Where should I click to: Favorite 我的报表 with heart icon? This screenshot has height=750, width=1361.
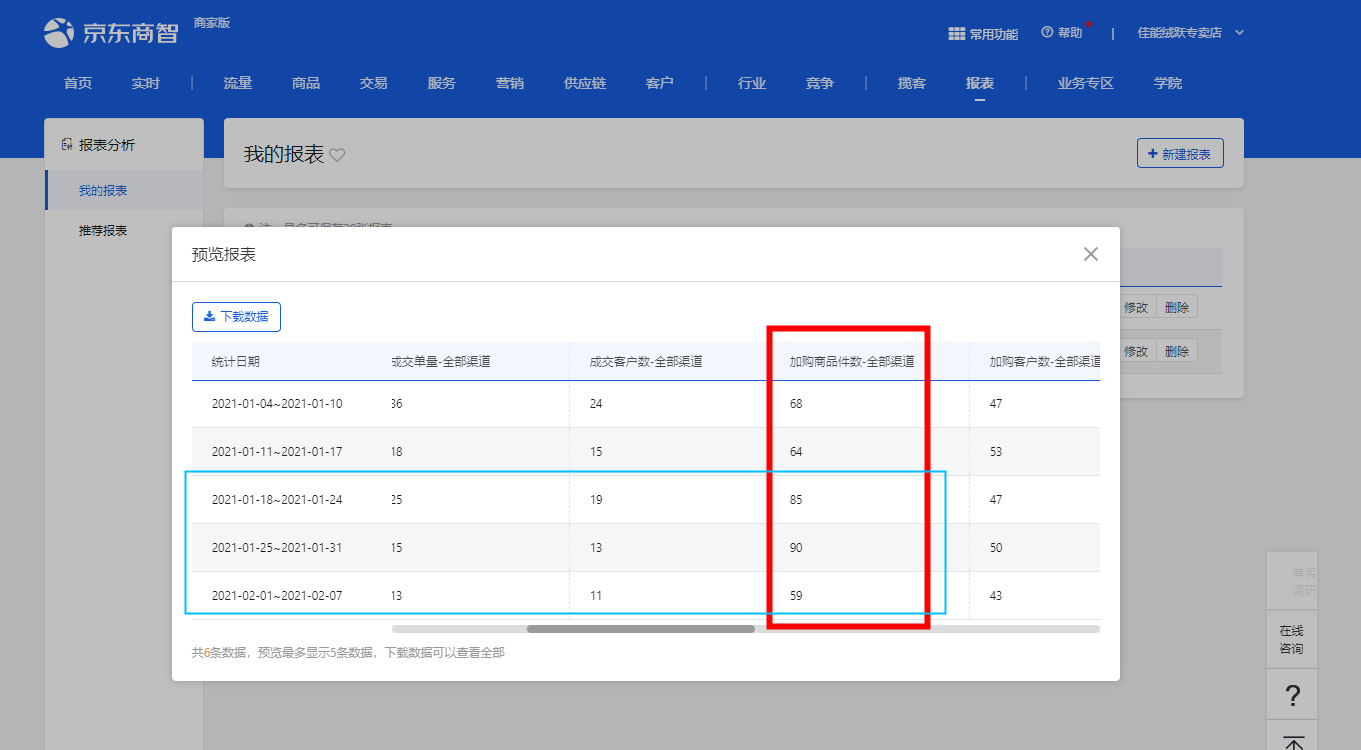coord(337,155)
